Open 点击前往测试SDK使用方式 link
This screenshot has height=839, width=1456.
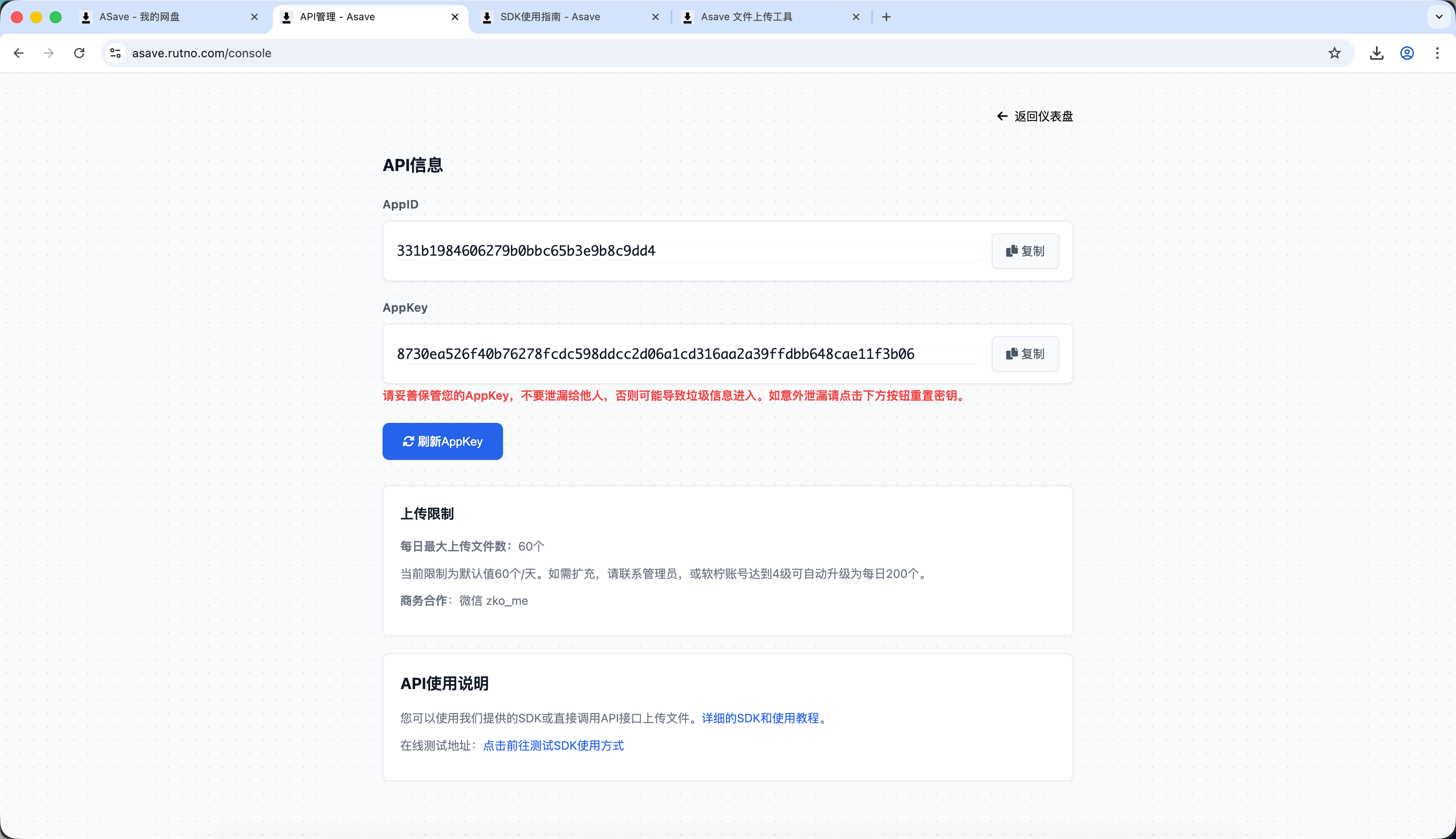(x=553, y=745)
